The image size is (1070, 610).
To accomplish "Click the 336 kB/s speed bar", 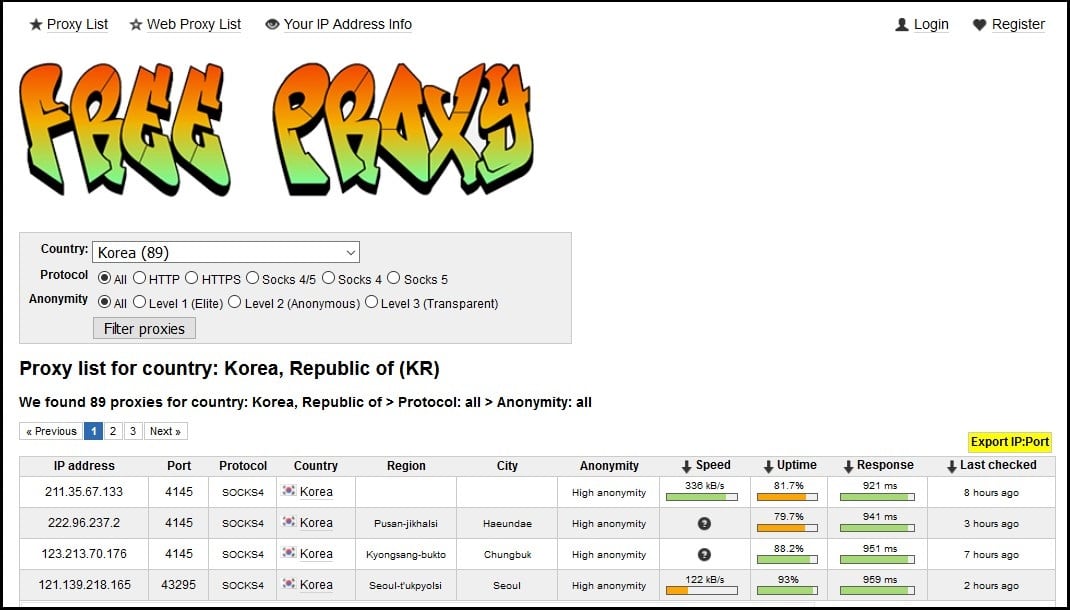I will 702,497.
